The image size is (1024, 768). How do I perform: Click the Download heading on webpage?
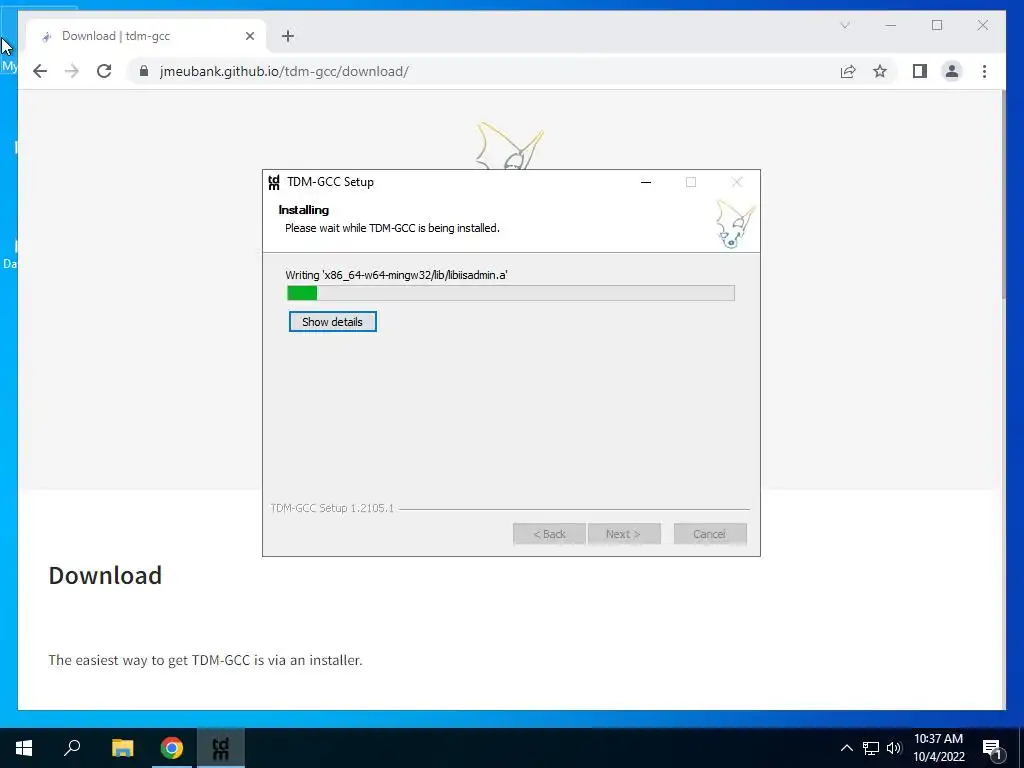[x=105, y=575]
